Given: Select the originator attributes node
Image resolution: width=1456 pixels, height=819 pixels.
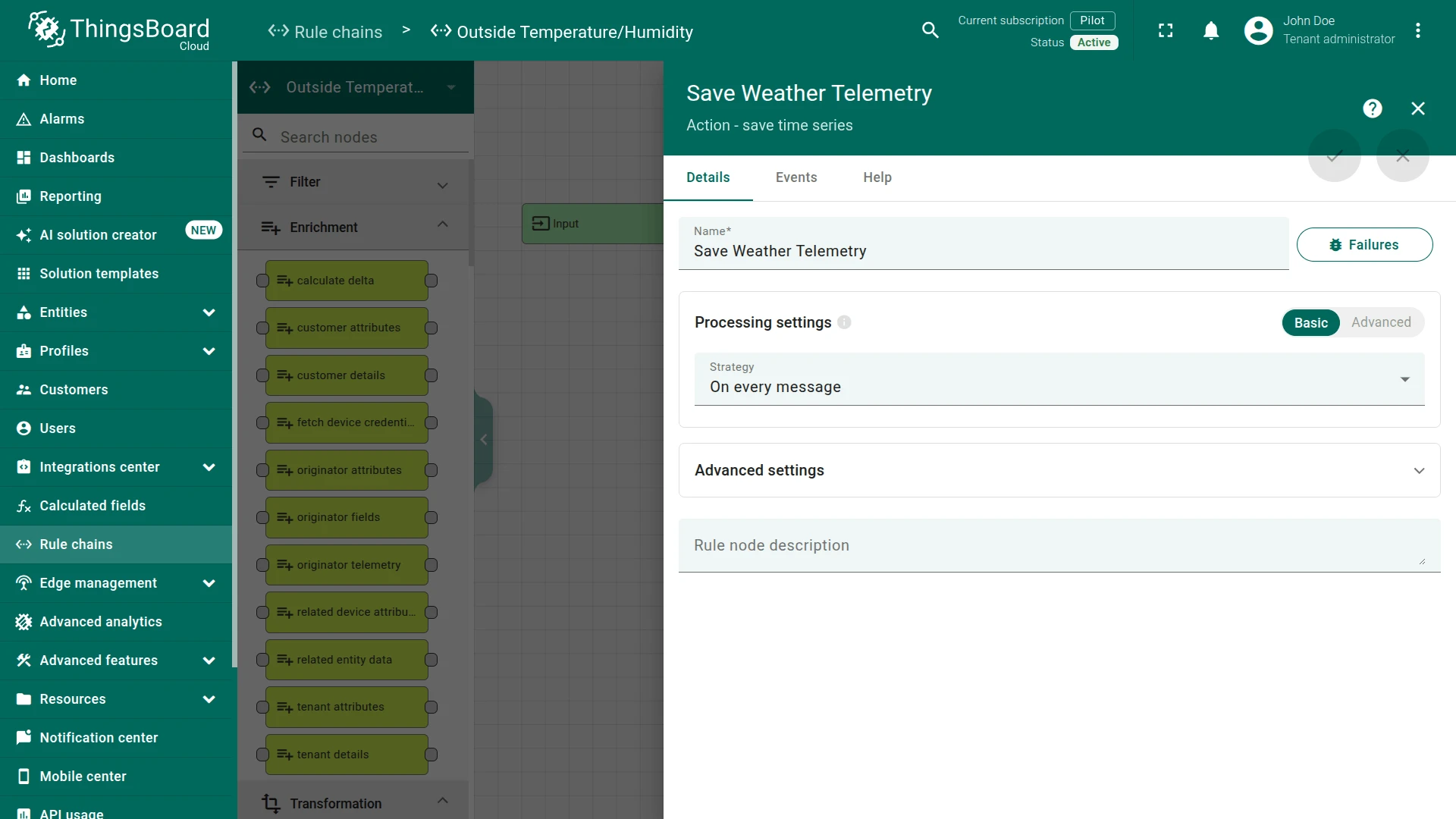Looking at the screenshot, I should point(347,470).
